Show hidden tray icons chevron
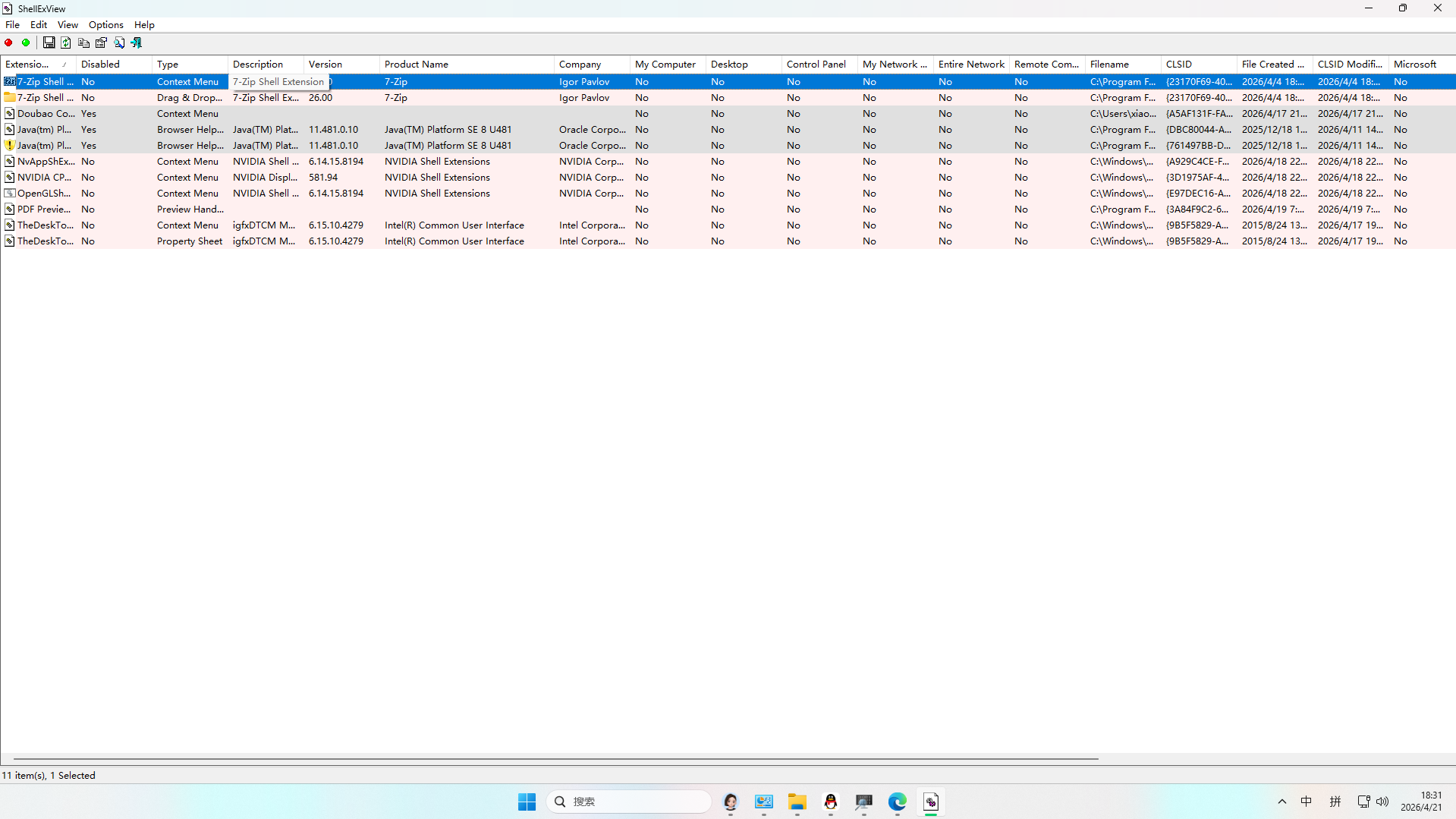1456x819 pixels. point(1282,802)
